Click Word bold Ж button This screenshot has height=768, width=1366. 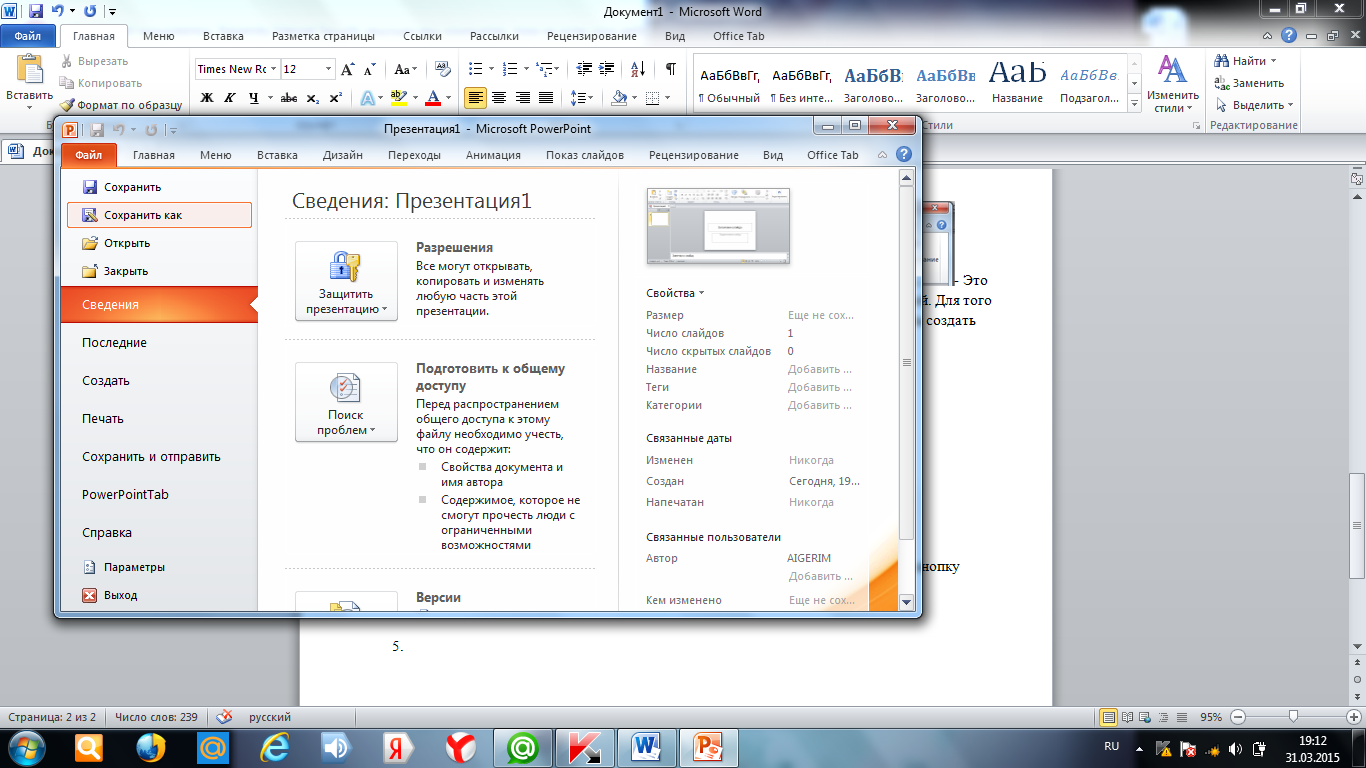pos(207,98)
